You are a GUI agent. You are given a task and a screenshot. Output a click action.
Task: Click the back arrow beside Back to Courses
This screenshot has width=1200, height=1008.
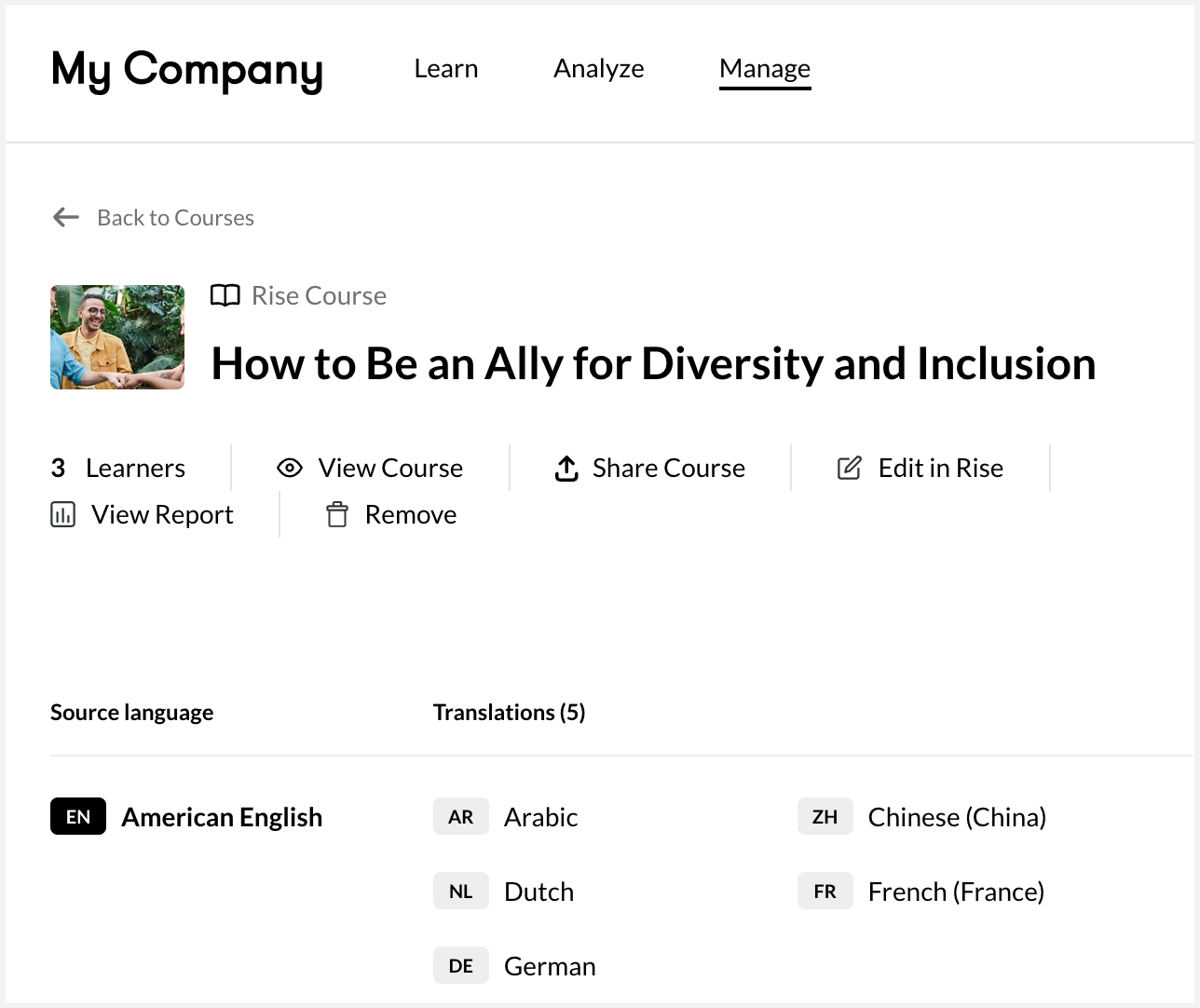(64, 217)
